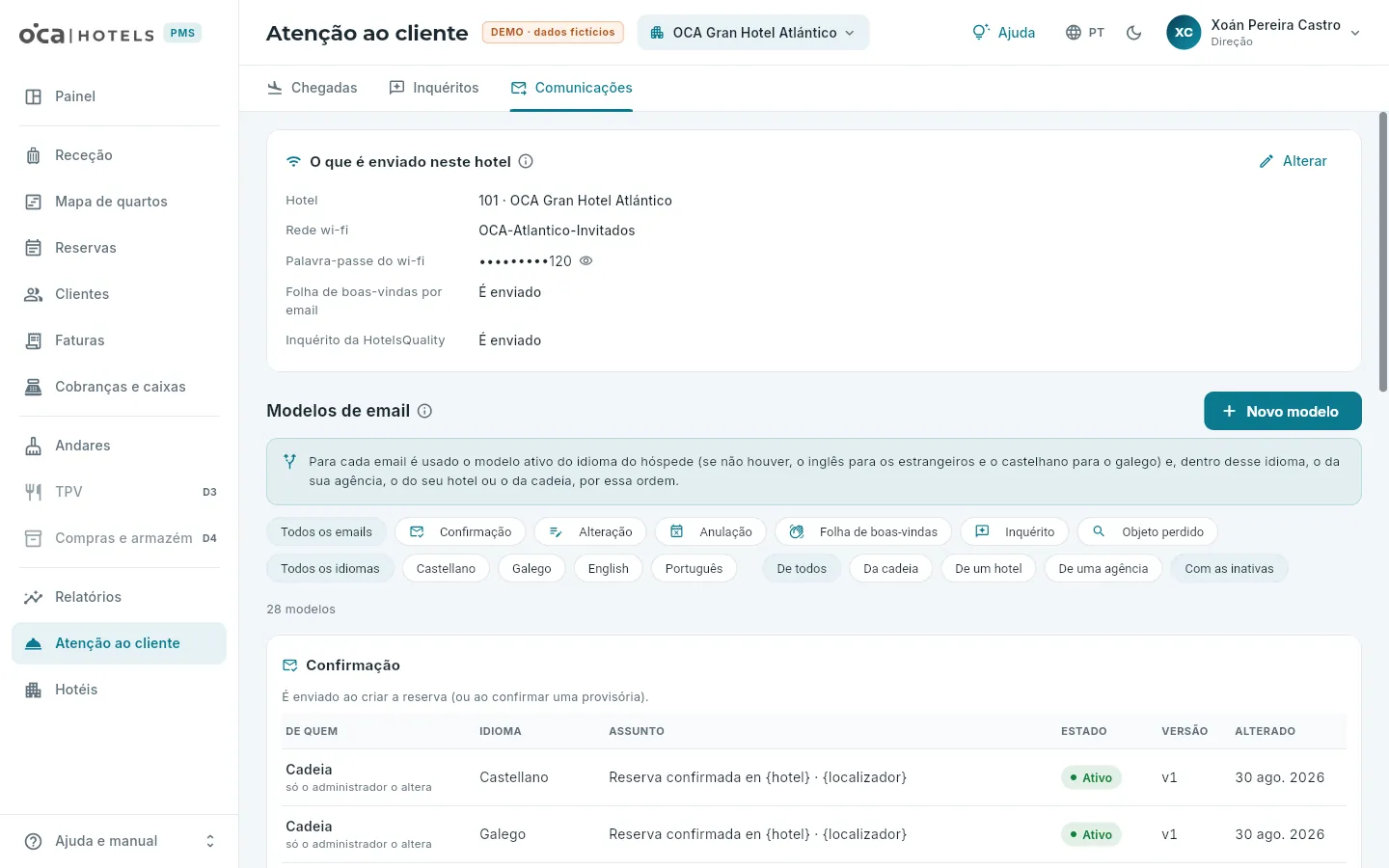
Task: Open Reservas in the sidebar
Action: coord(119,248)
